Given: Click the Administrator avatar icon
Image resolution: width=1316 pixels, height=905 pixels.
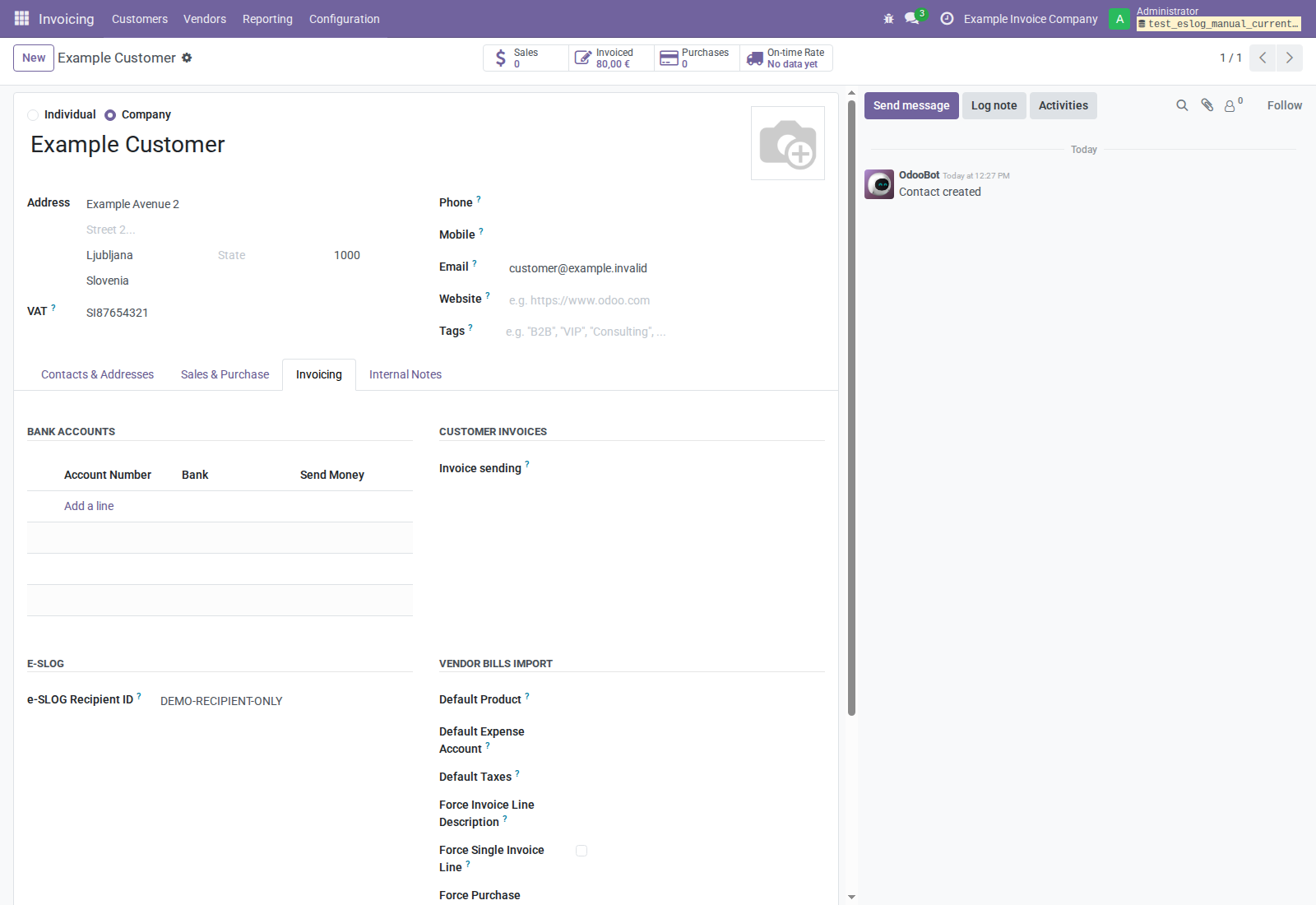Looking at the screenshot, I should pyautogui.click(x=1119, y=18).
